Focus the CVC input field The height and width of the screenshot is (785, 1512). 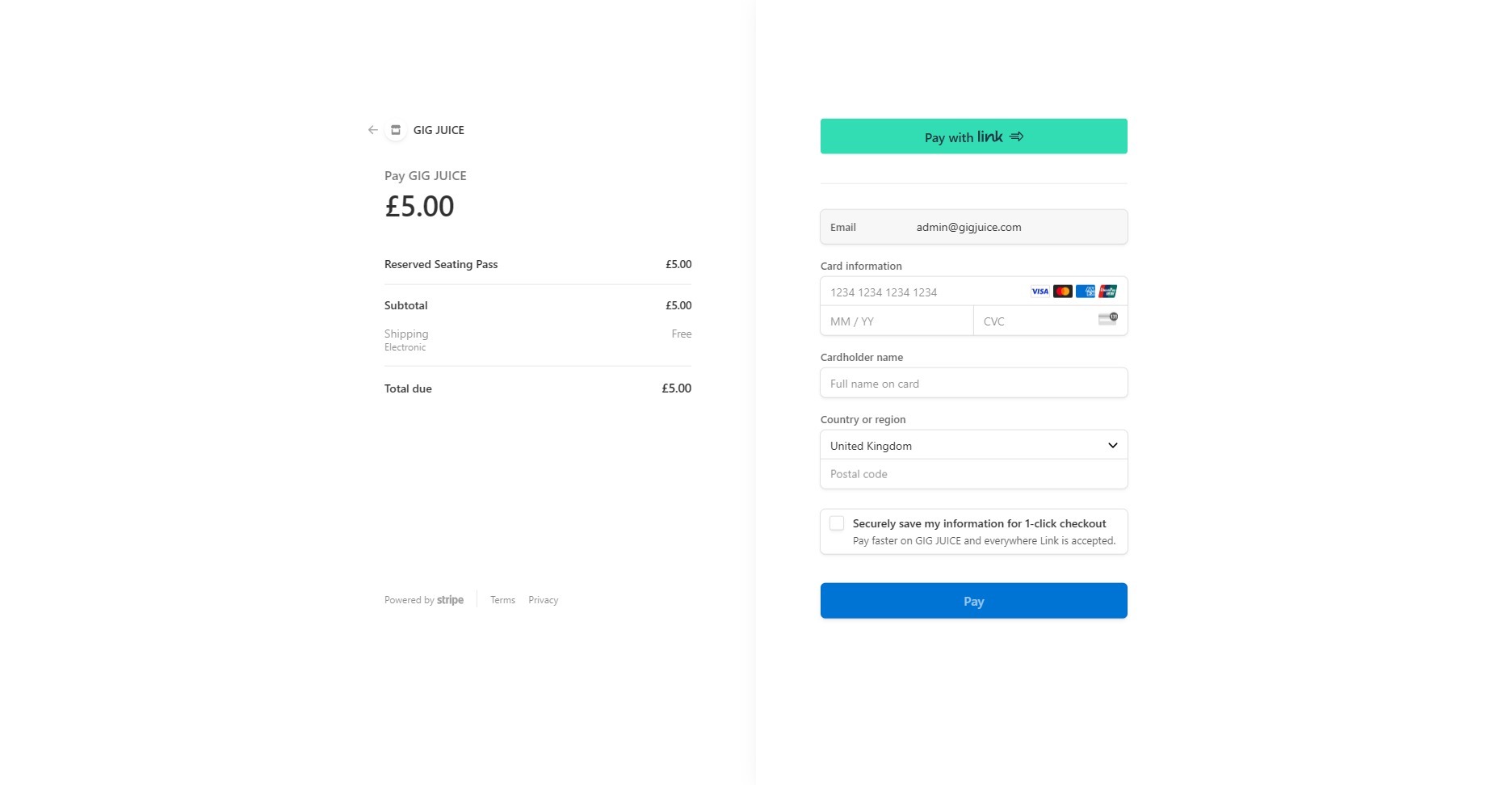point(1034,321)
